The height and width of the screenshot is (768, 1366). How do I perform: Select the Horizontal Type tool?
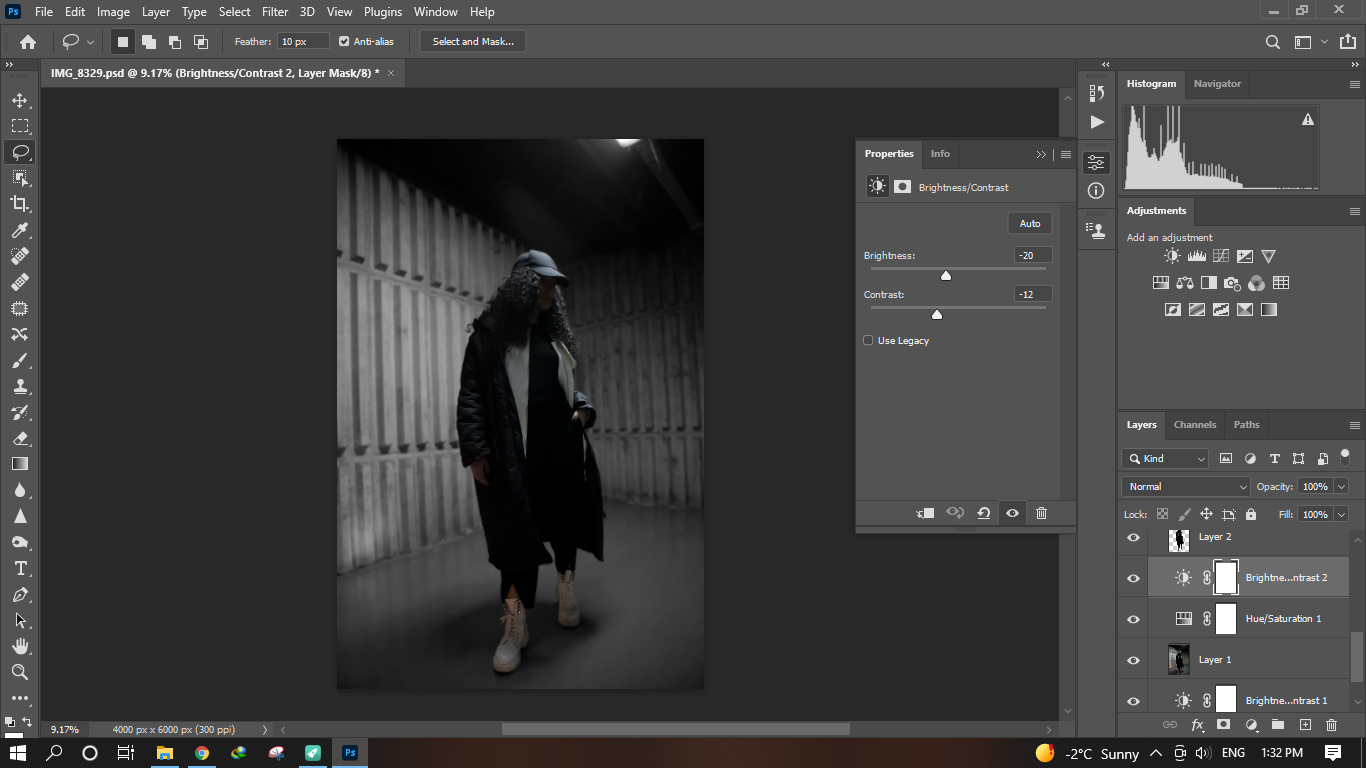[x=20, y=568]
